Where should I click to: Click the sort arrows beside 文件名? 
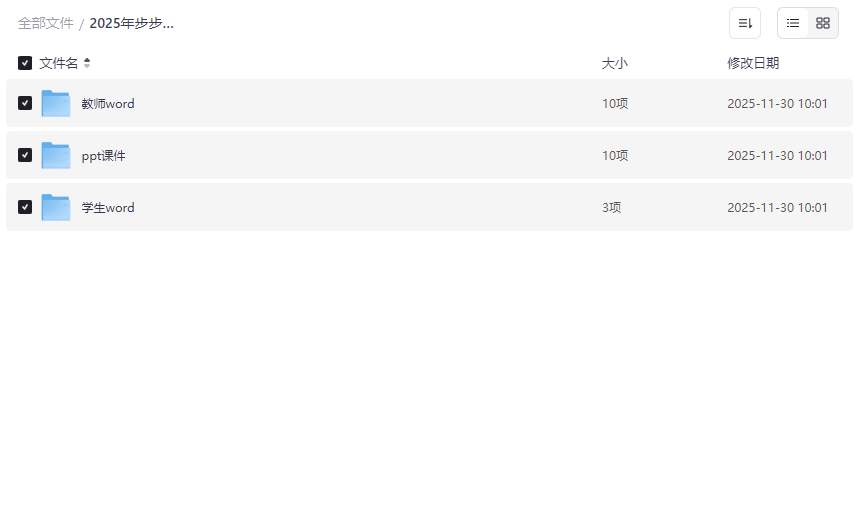[x=87, y=63]
